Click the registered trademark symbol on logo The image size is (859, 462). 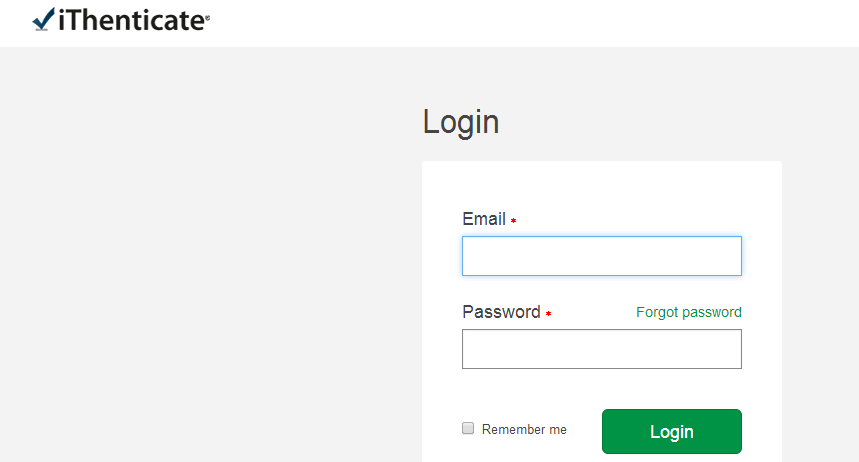[x=207, y=15]
